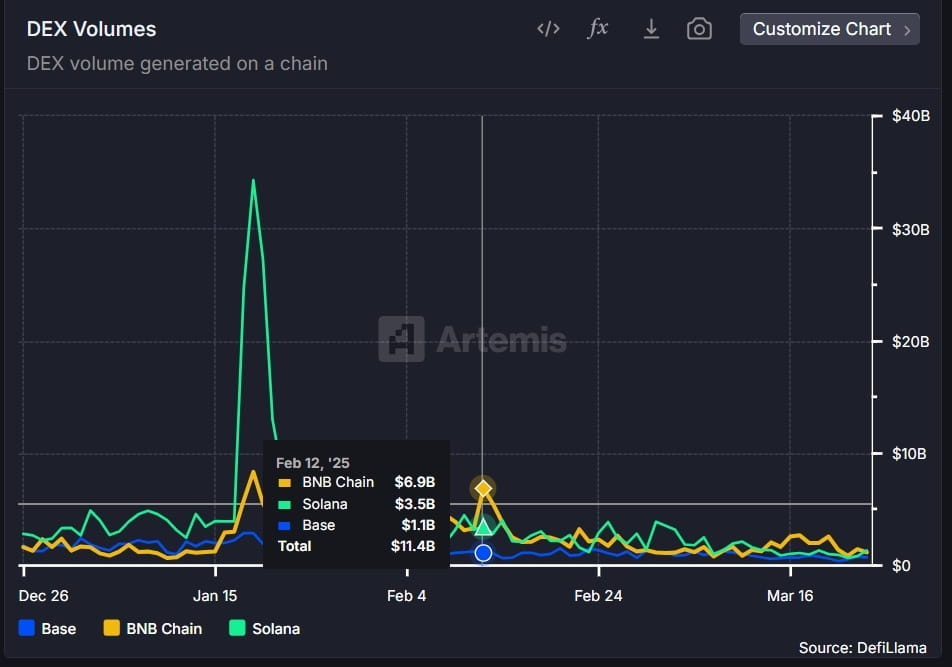Click the Solana peak in January
The image size is (952, 667).
pyautogui.click(x=253, y=180)
